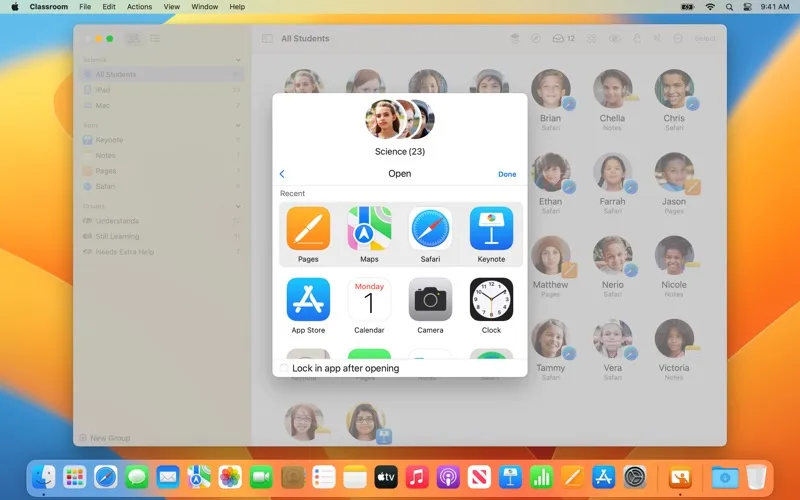Viewport: 800px width, 500px height.
Task: Open Finder from the Dock
Action: point(43,478)
